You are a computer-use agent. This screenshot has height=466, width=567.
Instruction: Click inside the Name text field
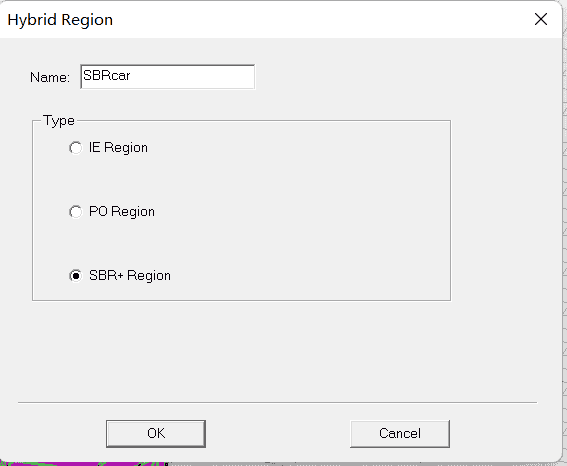point(168,77)
